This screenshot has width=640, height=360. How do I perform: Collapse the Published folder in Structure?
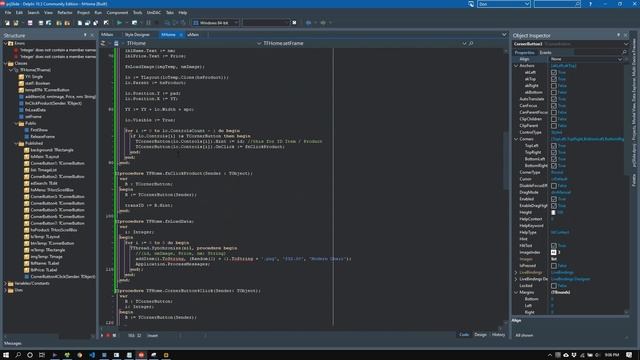pos(16,143)
